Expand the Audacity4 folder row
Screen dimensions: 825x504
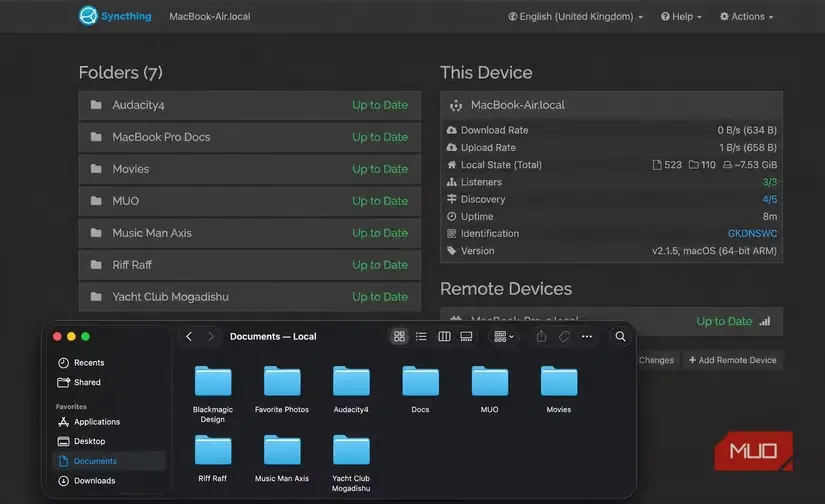point(249,105)
